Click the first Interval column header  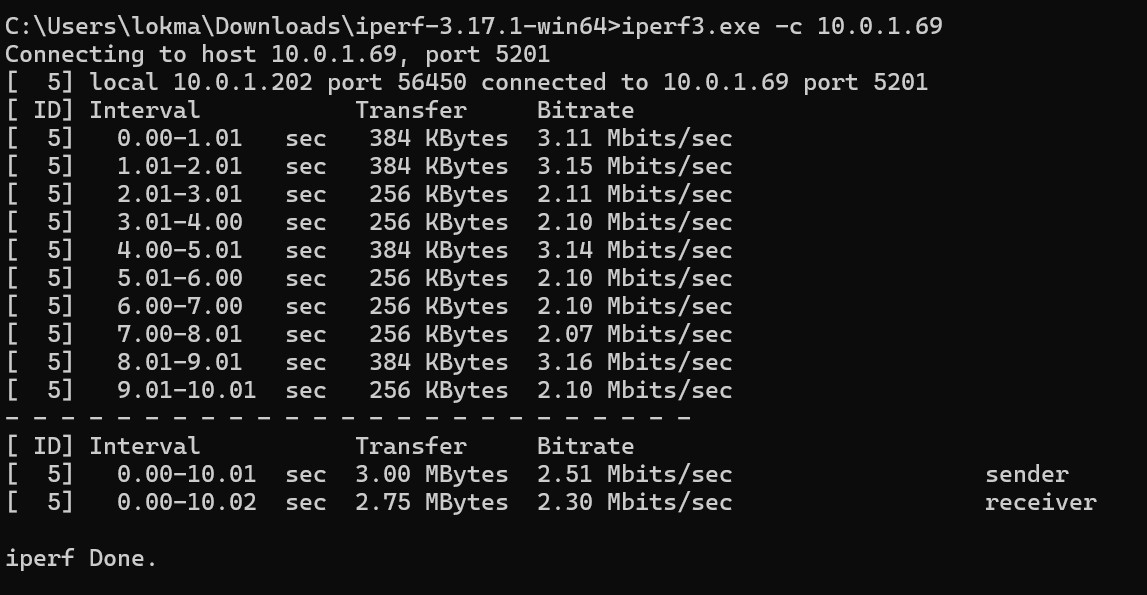click(144, 110)
